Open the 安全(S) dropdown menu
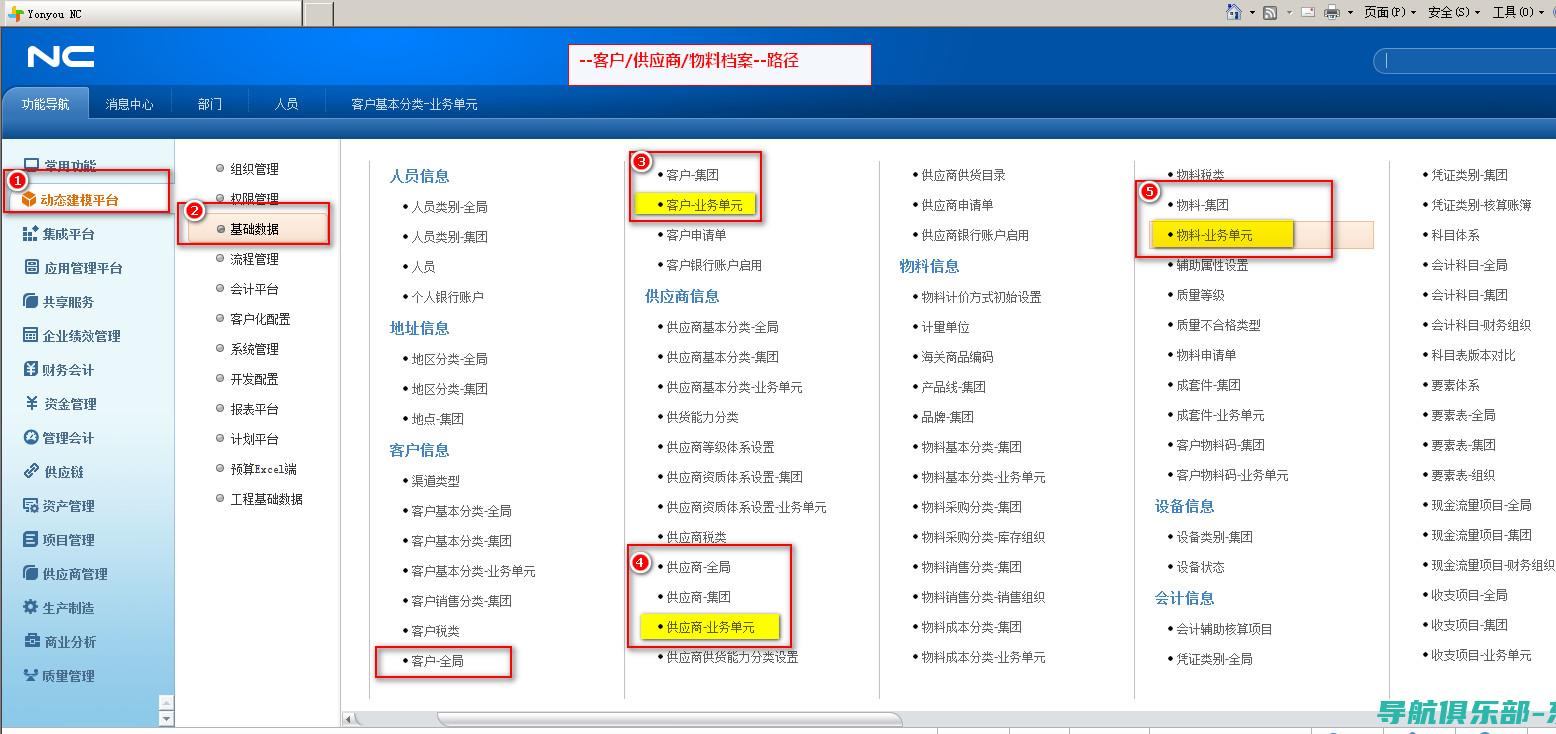The image size is (1556, 734). click(x=1454, y=12)
